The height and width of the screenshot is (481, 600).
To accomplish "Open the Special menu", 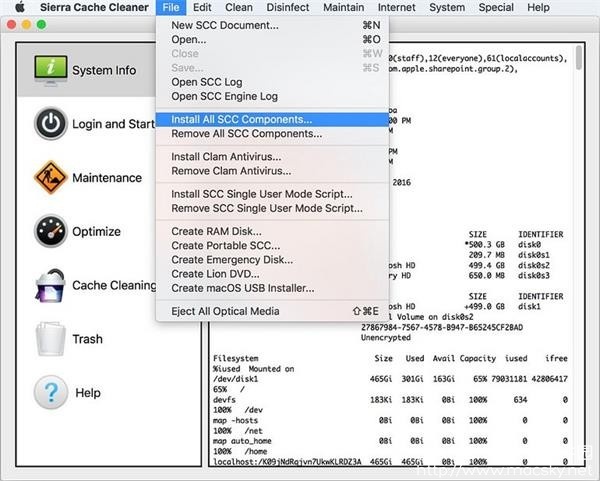I will [x=496, y=7].
